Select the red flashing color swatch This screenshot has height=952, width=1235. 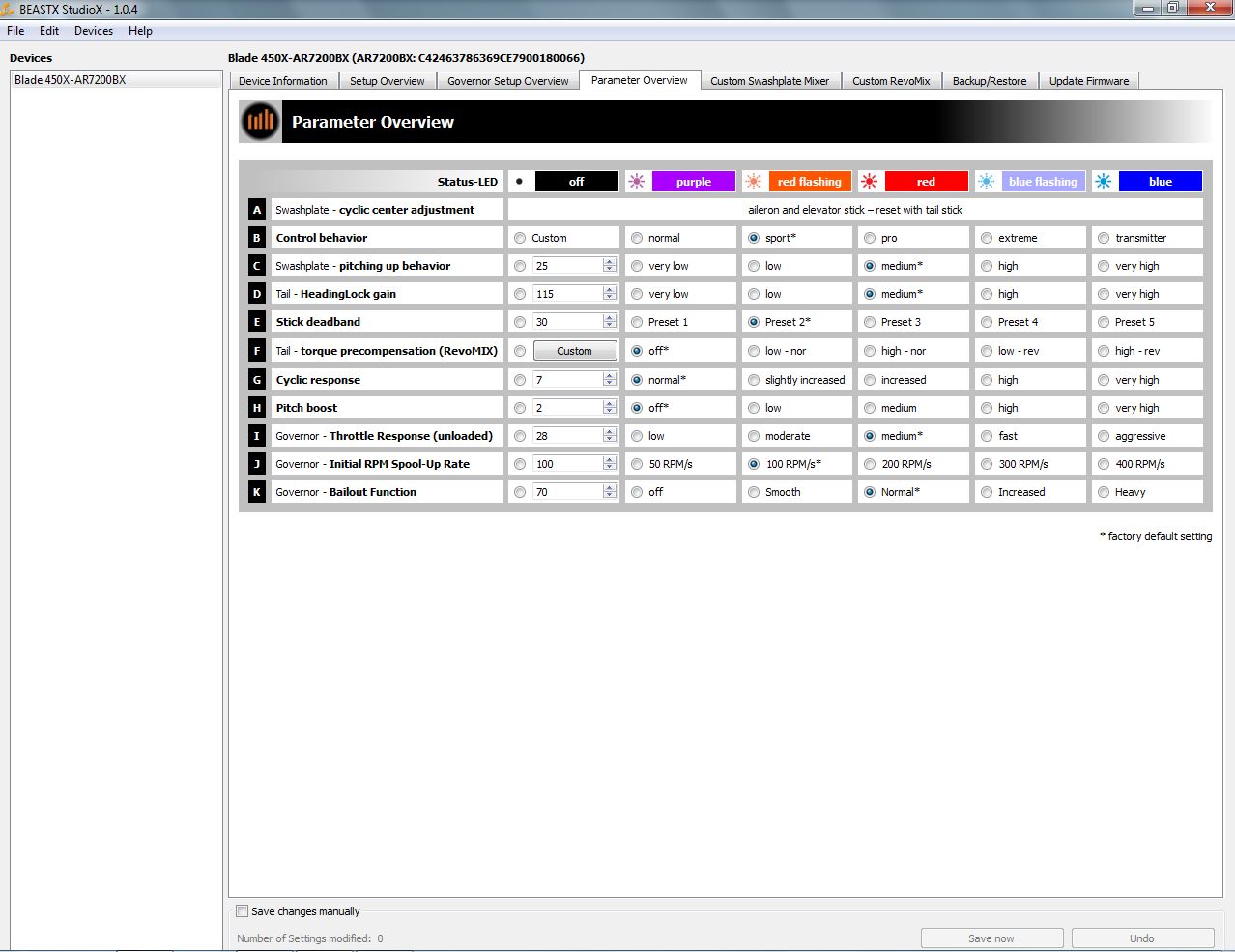tap(810, 182)
